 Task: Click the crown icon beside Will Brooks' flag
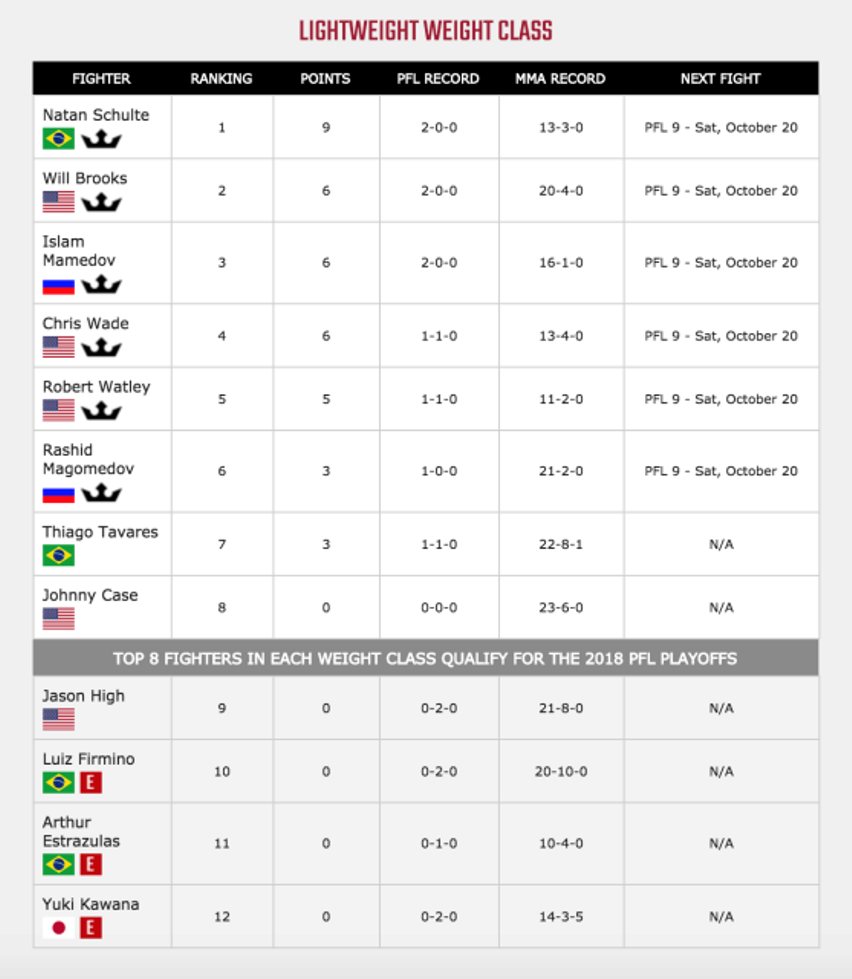point(101,202)
